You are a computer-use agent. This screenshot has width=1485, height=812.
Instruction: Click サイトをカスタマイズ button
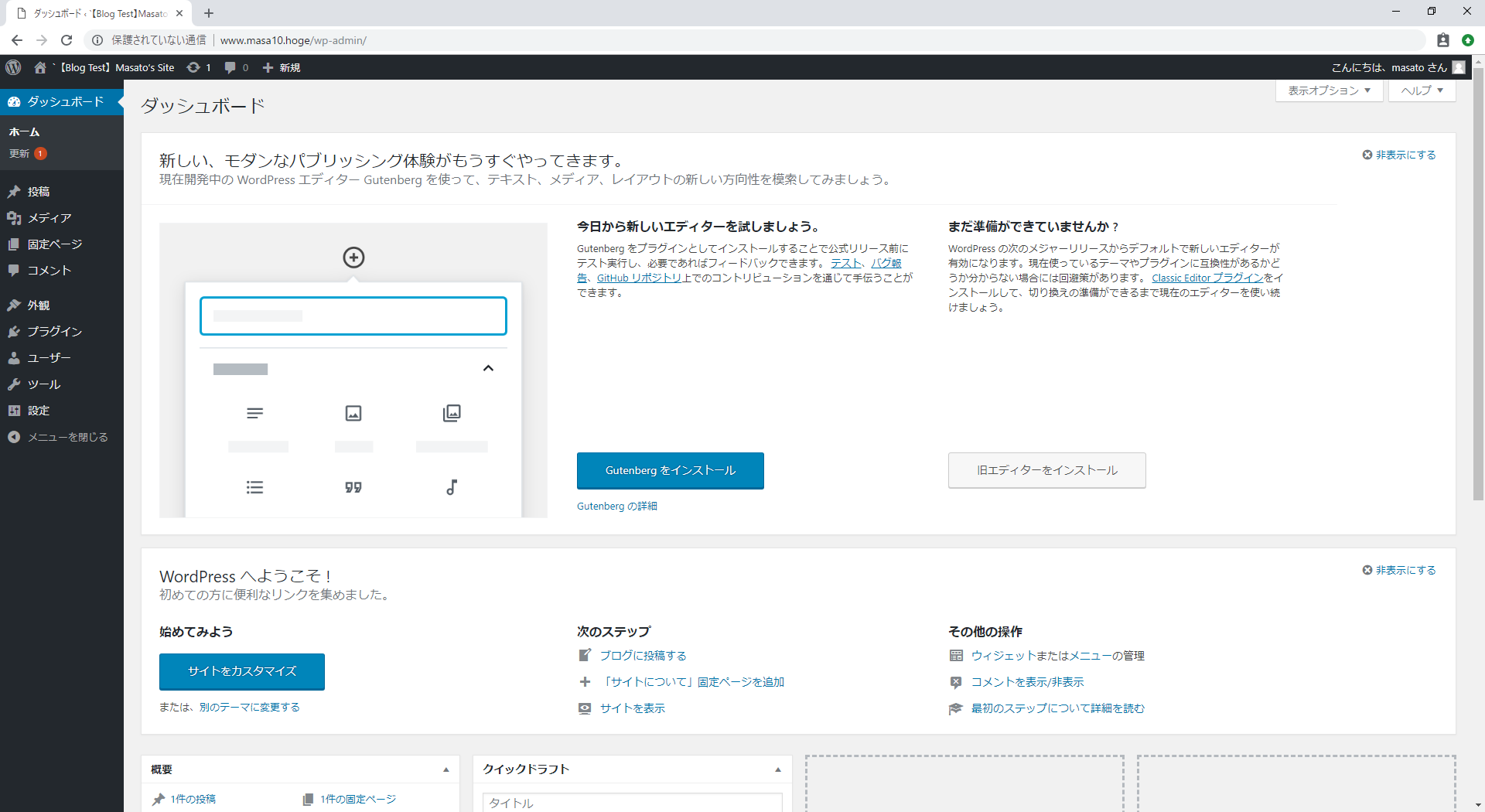[x=242, y=671]
